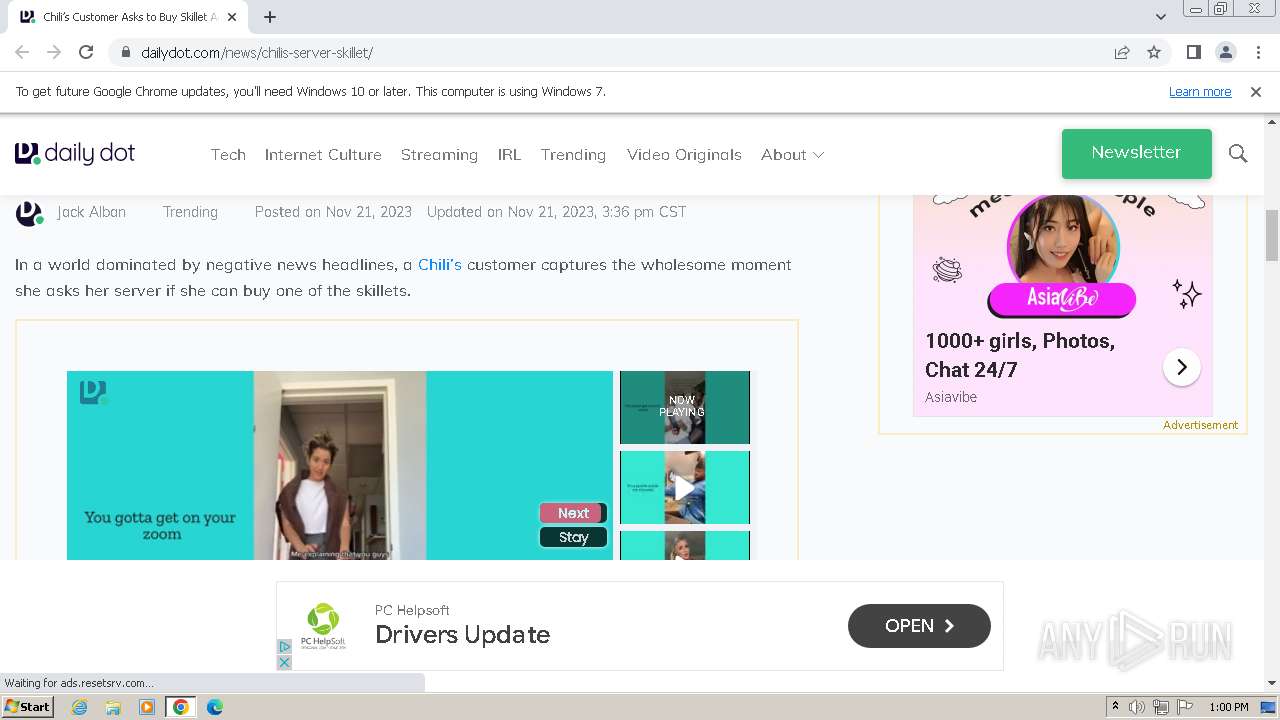Open the Tech menu item
The image size is (1280, 720).
(x=228, y=154)
